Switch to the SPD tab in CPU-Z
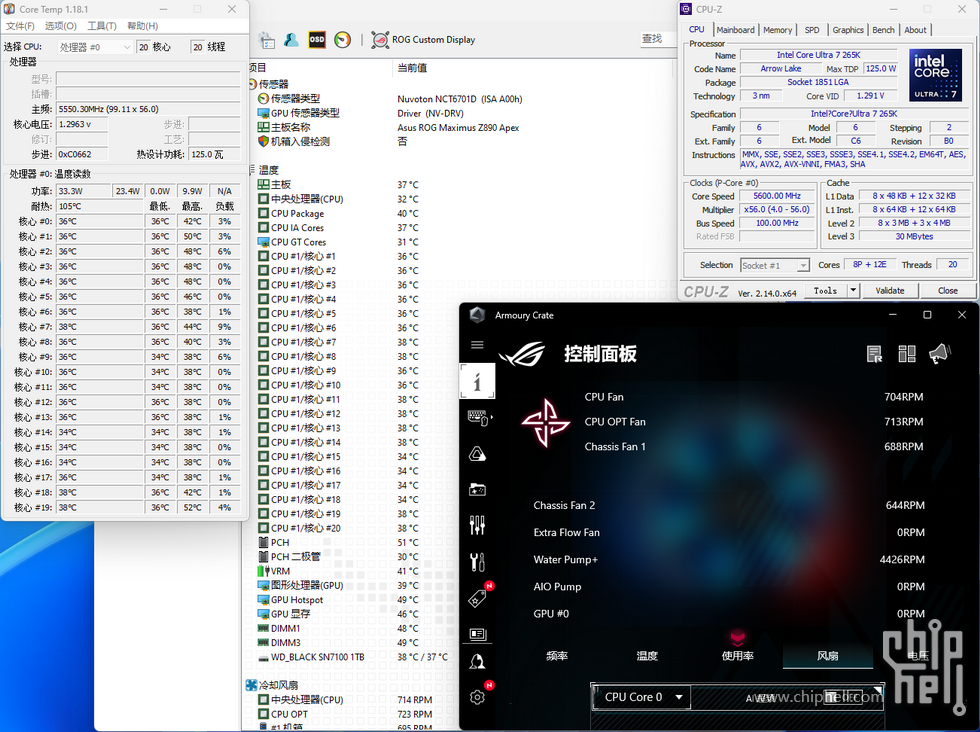The width and height of the screenshot is (980, 732). tap(812, 30)
